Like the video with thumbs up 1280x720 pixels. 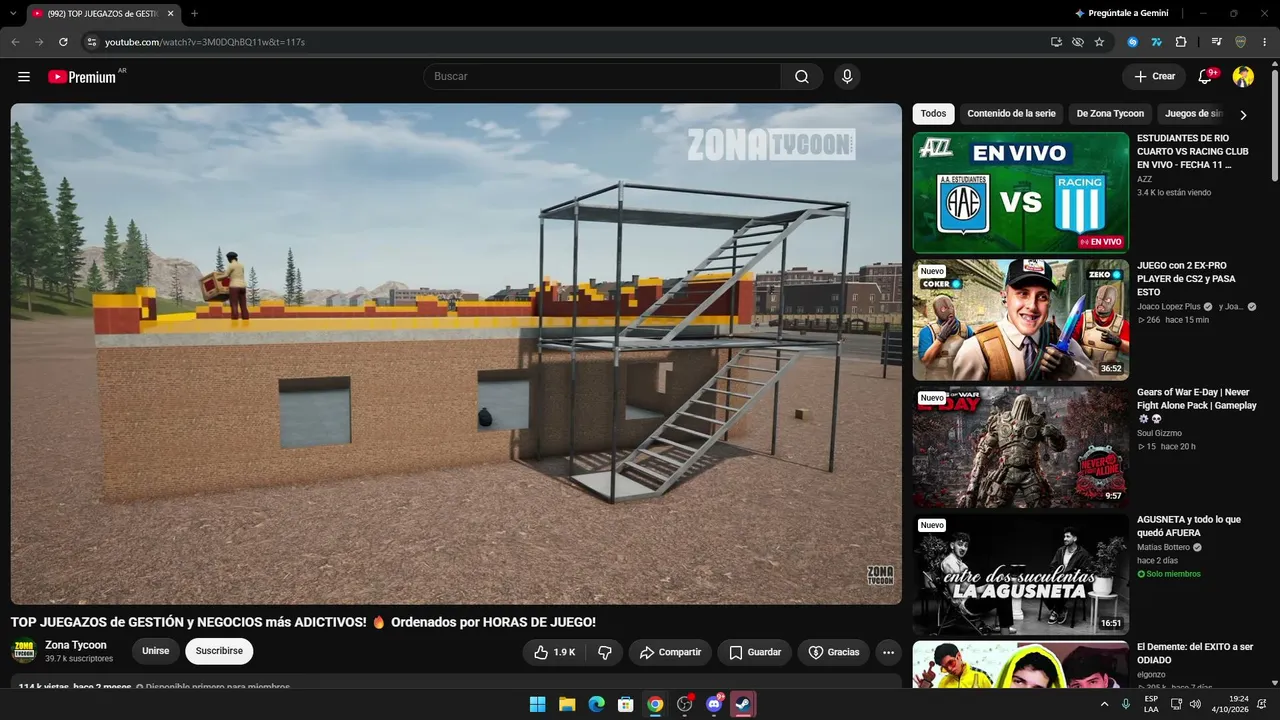click(x=554, y=652)
